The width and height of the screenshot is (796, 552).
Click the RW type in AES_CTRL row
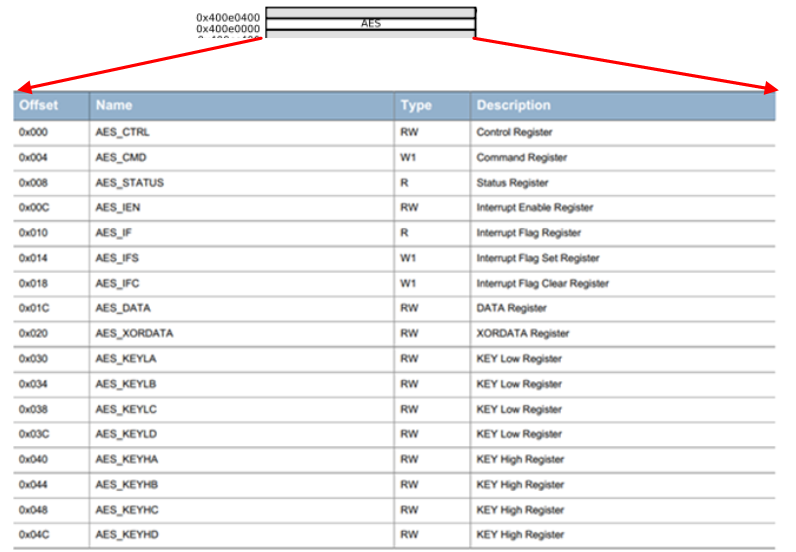[409, 132]
